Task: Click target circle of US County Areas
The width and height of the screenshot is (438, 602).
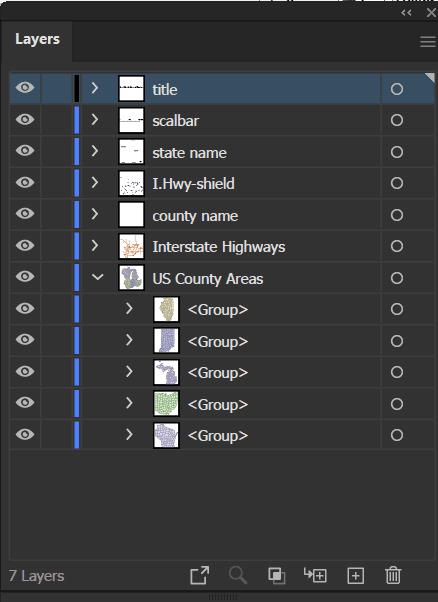Action: click(x=397, y=278)
